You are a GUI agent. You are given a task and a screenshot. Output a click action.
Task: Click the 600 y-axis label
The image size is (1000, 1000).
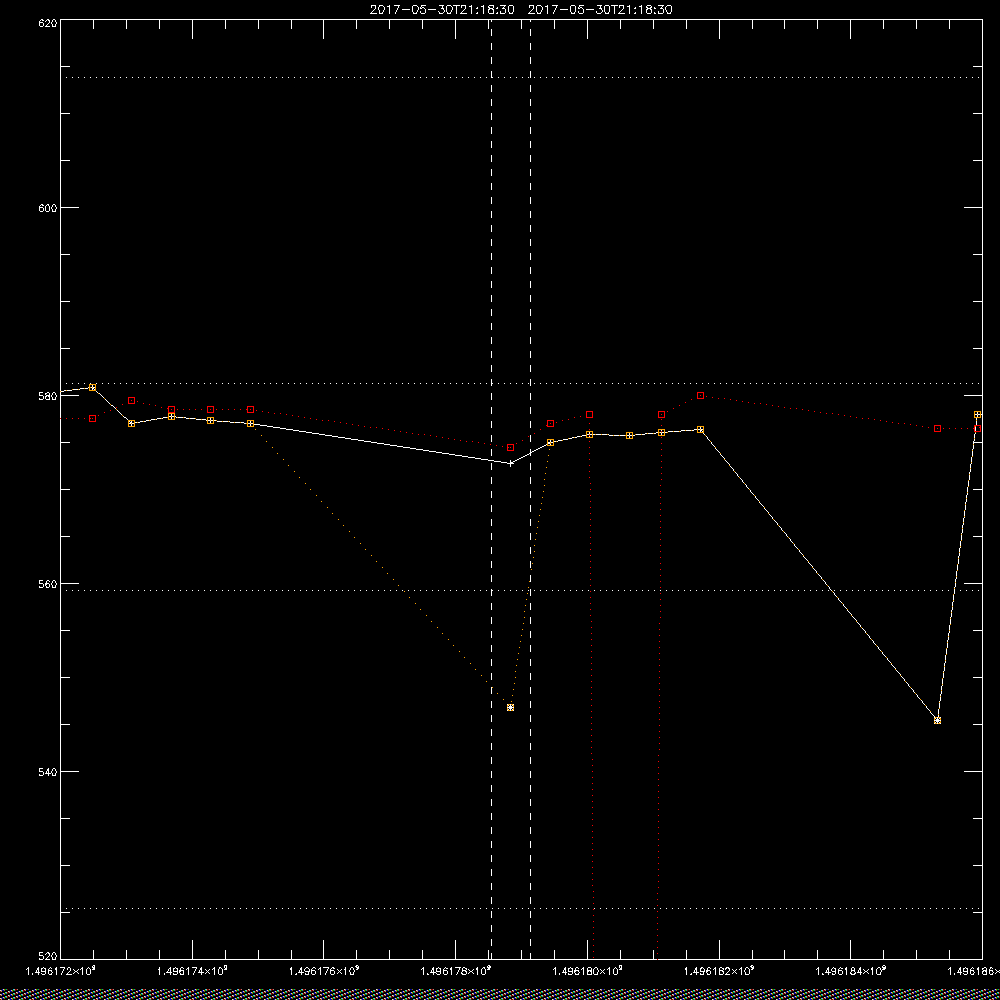pyautogui.click(x=48, y=208)
